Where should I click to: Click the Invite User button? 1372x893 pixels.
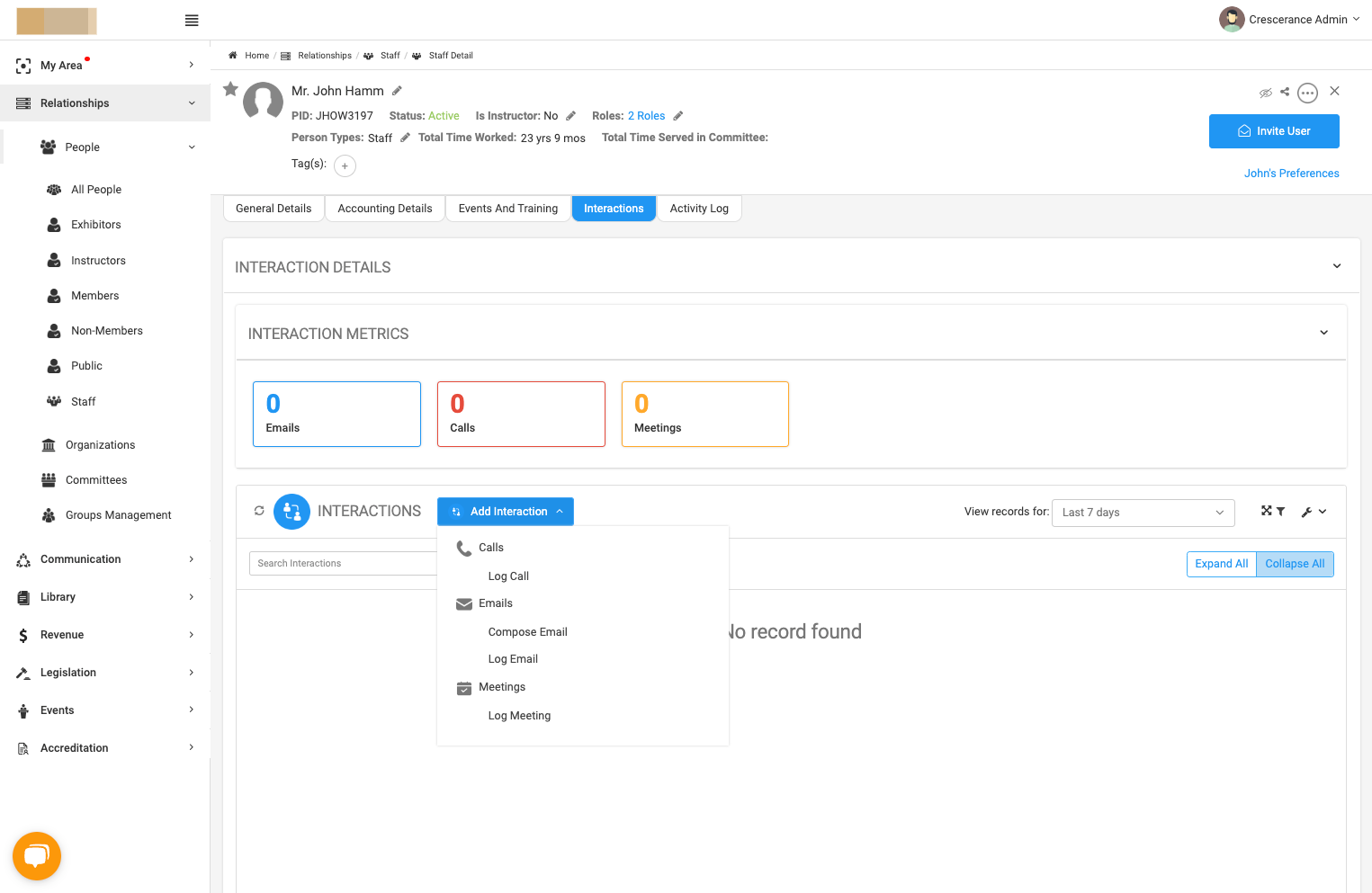(x=1274, y=131)
